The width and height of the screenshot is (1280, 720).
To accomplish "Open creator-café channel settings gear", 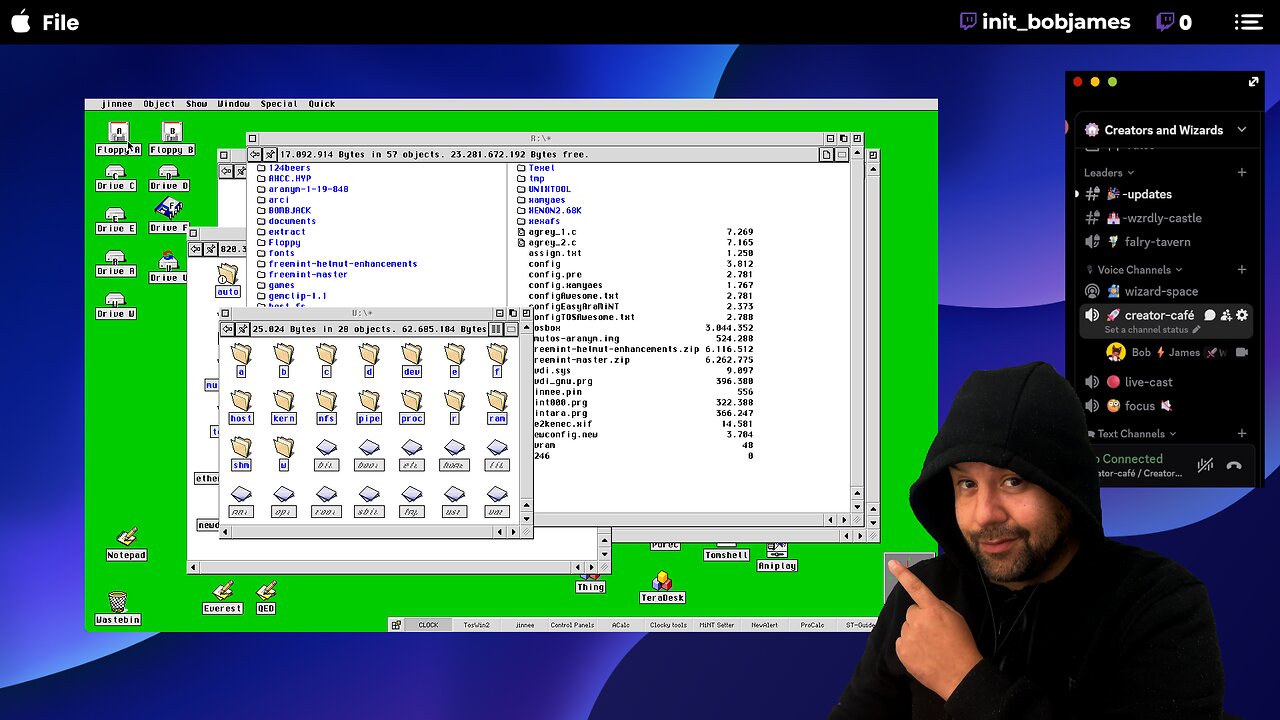I will pos(1242,315).
